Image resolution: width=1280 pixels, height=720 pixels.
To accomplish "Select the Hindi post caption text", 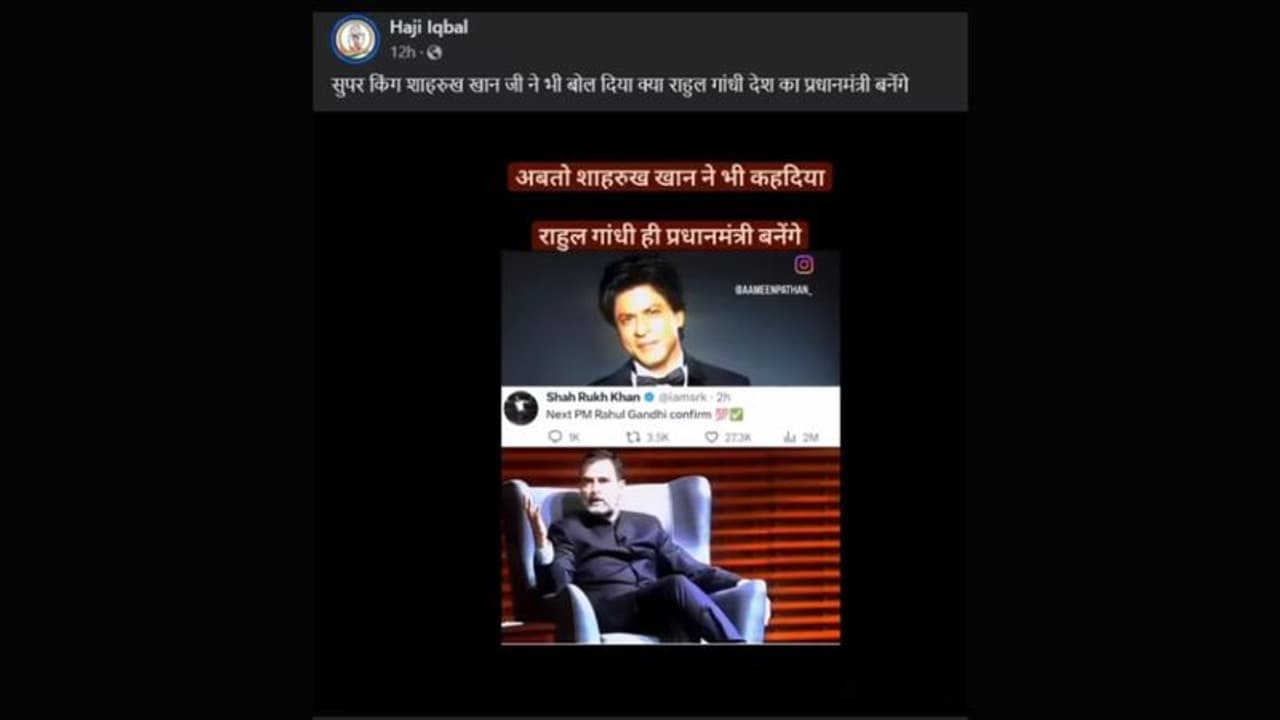I will [x=619, y=86].
